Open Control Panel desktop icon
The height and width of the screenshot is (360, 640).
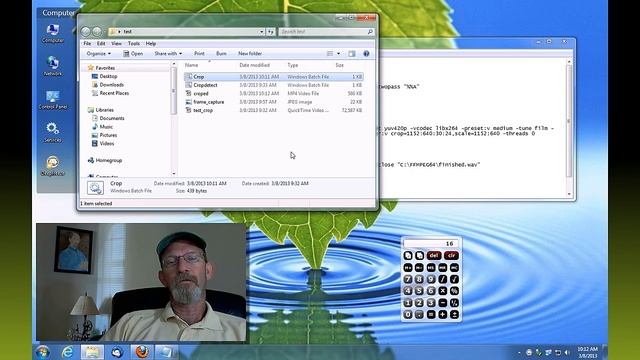click(53, 100)
